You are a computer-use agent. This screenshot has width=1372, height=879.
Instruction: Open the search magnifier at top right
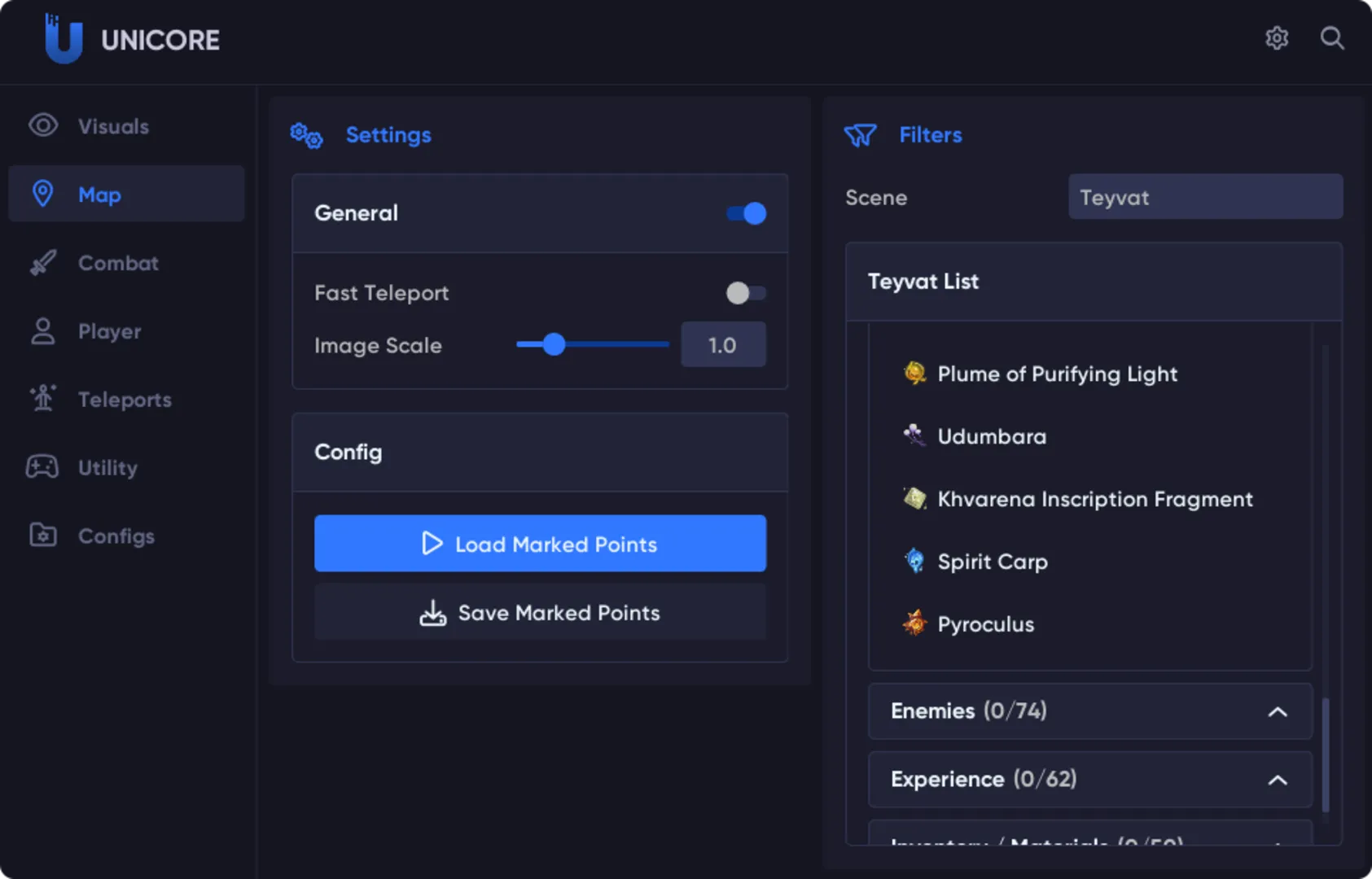[1332, 37]
